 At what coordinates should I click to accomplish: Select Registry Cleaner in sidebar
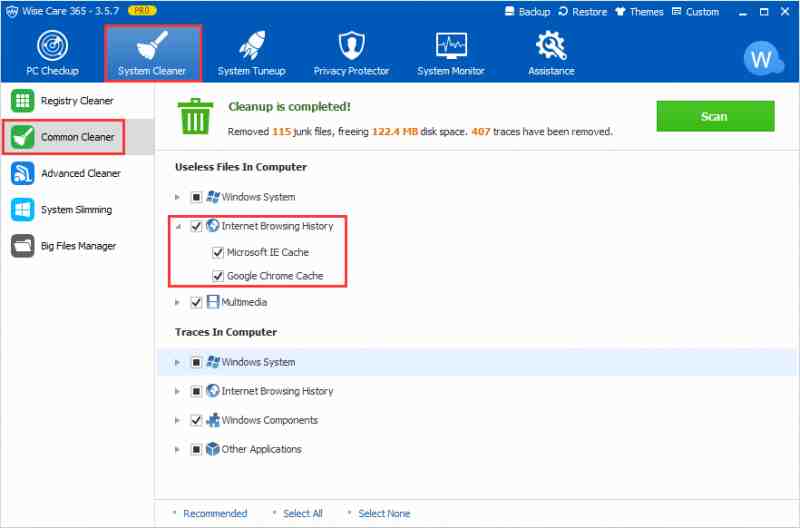pos(77,101)
